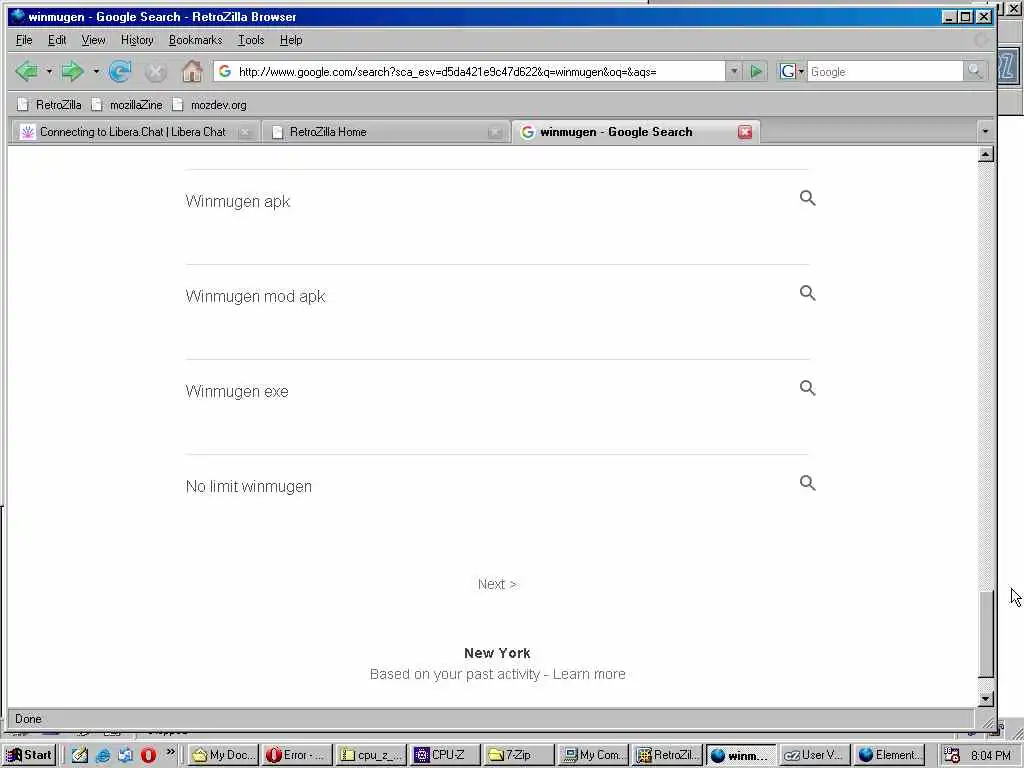Switch to the Element taskbar window
The height and width of the screenshot is (768, 1024).
(x=889, y=755)
